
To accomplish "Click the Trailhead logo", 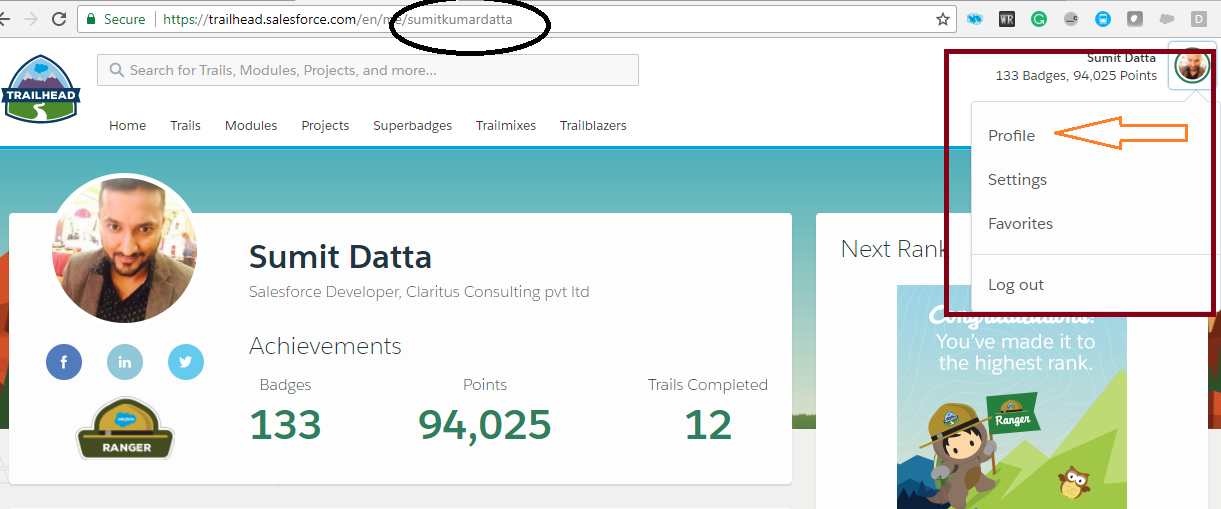I will click(40, 88).
